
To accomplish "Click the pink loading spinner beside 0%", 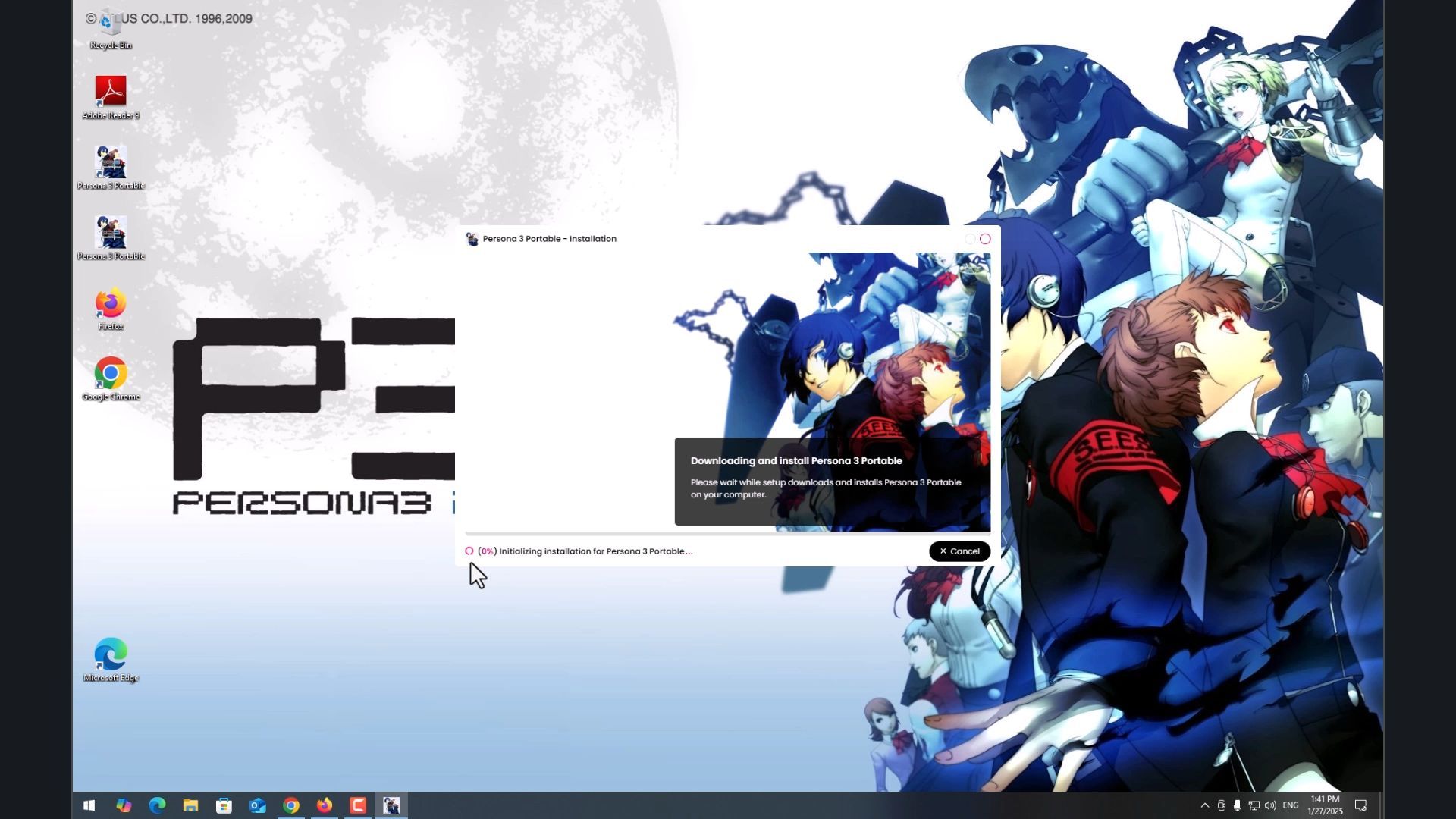I will [x=469, y=551].
